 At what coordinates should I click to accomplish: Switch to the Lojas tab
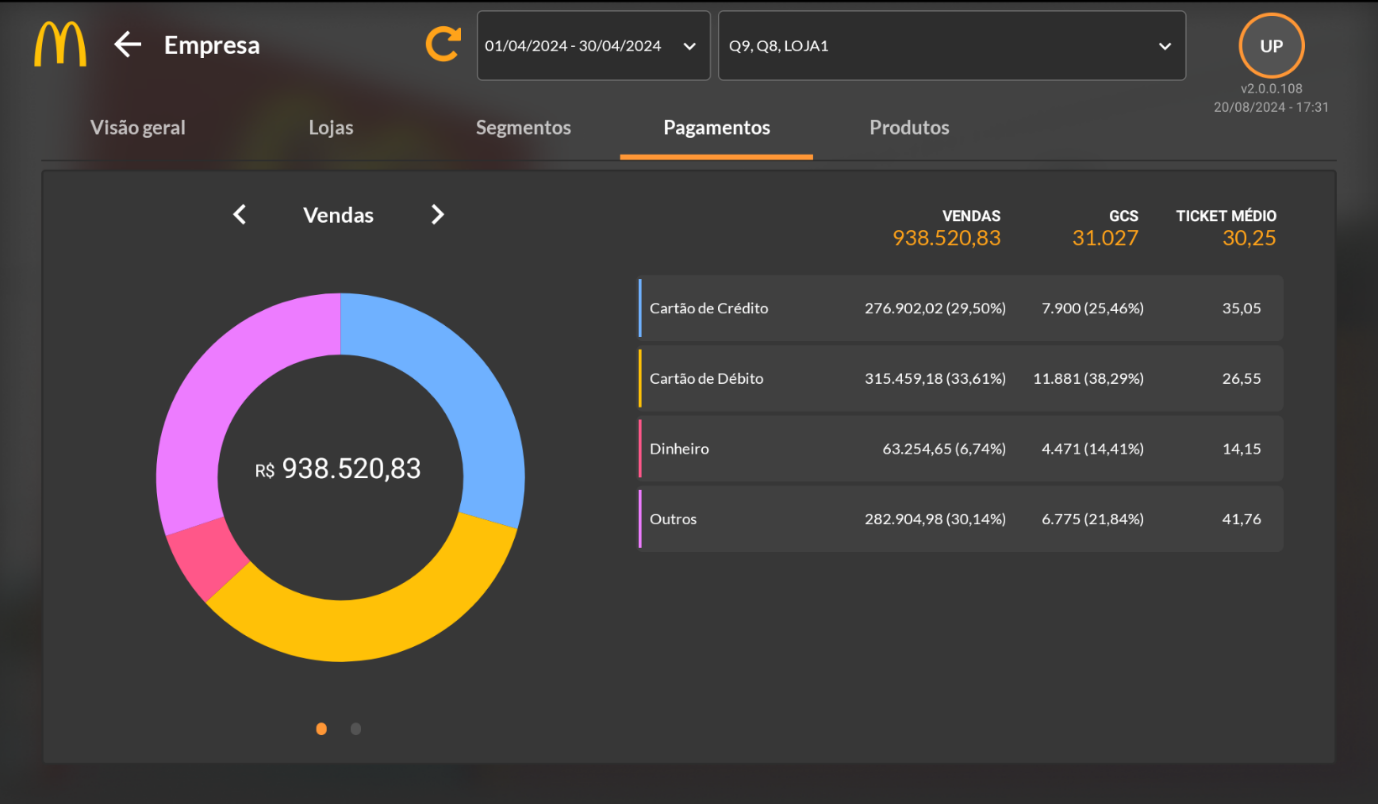[331, 128]
